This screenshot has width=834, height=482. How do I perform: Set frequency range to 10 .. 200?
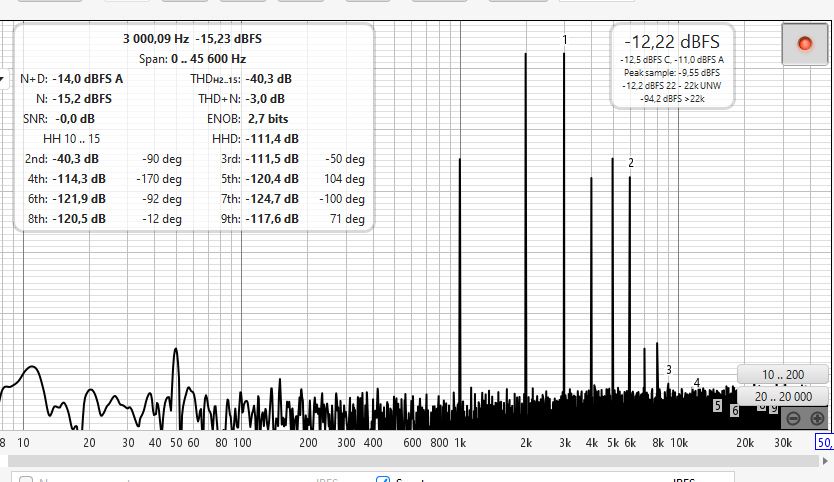[x=782, y=375]
